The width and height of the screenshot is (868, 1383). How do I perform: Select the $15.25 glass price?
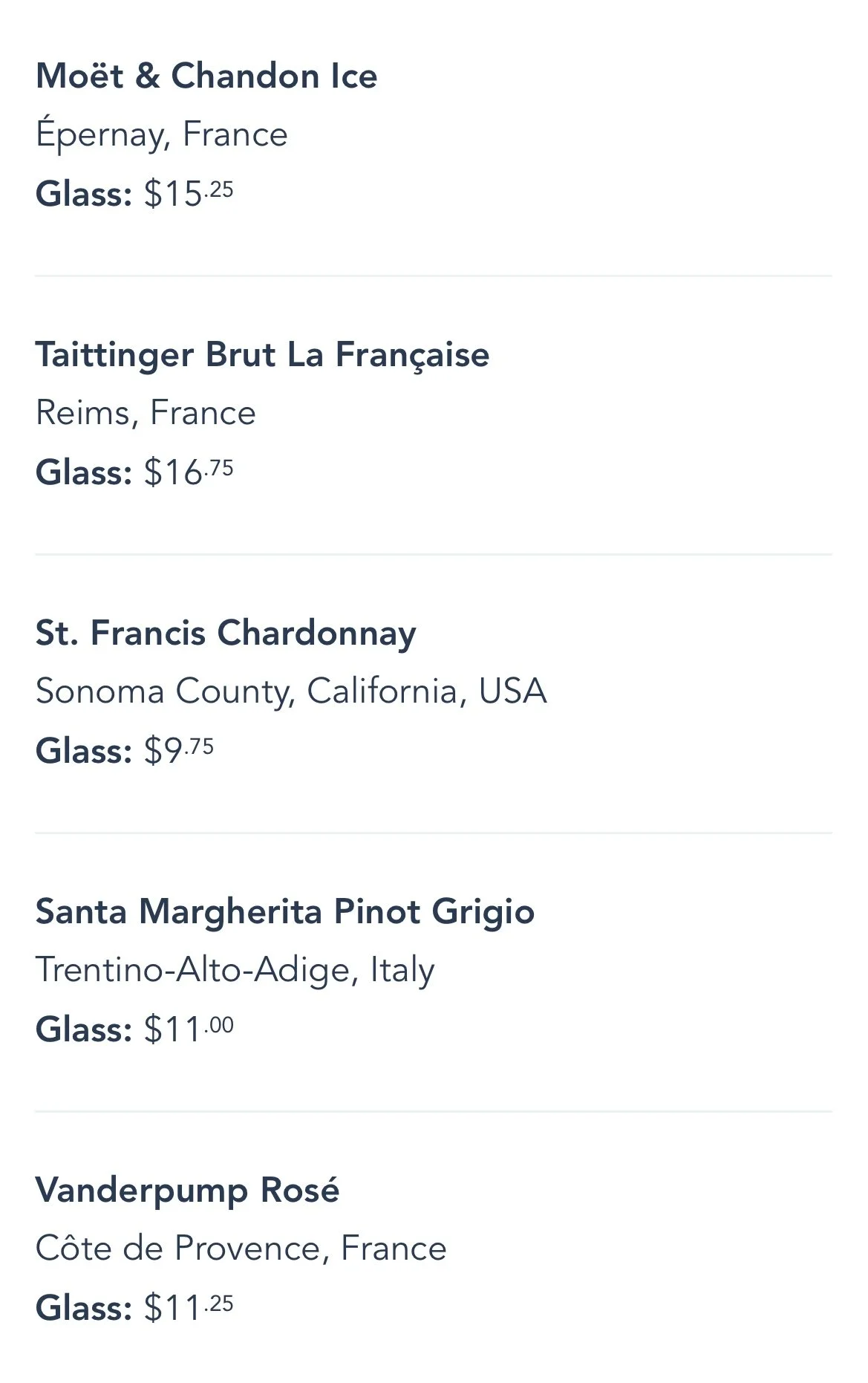click(x=189, y=194)
